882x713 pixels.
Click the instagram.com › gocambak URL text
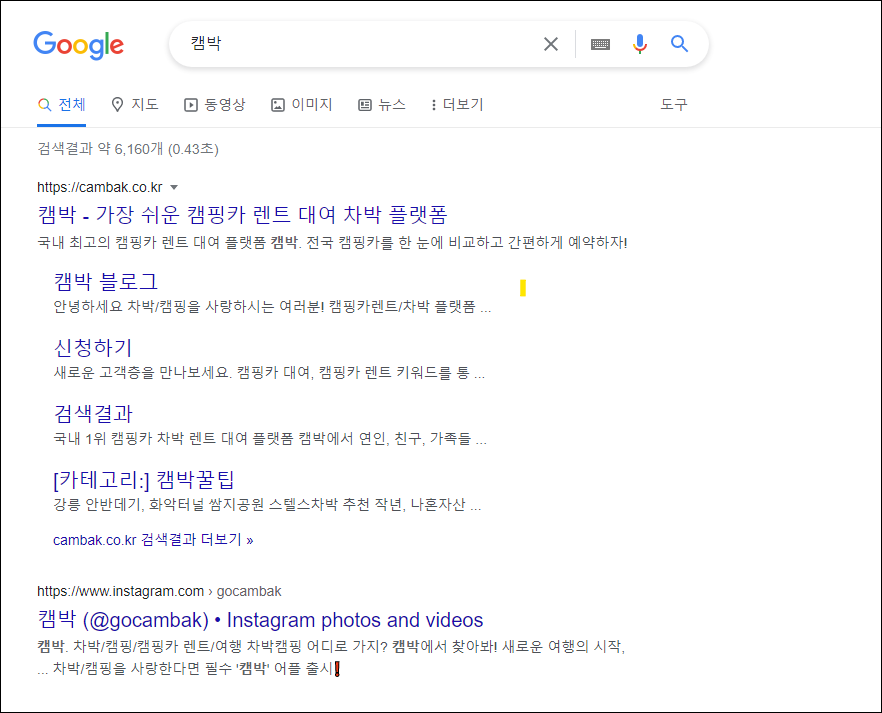pyautogui.click(x=159, y=592)
